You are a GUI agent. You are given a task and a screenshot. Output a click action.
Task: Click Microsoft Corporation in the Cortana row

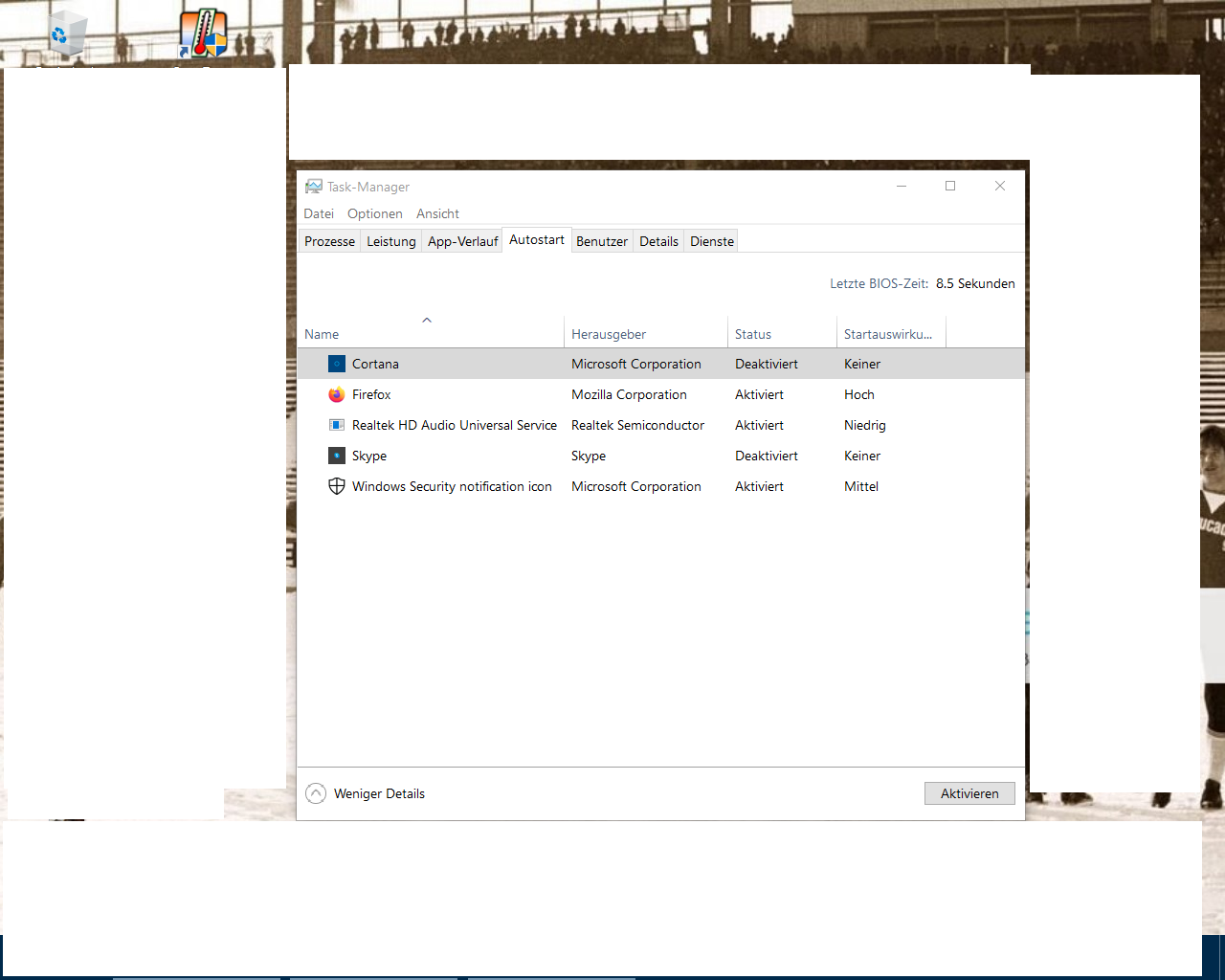coord(636,364)
